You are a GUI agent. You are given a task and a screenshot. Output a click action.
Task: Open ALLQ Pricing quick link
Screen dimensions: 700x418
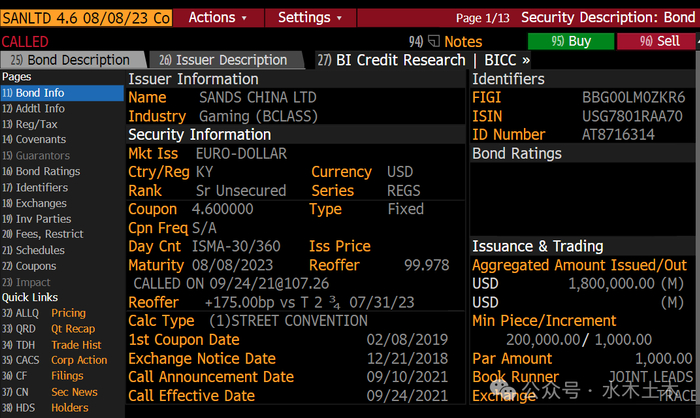[68, 313]
